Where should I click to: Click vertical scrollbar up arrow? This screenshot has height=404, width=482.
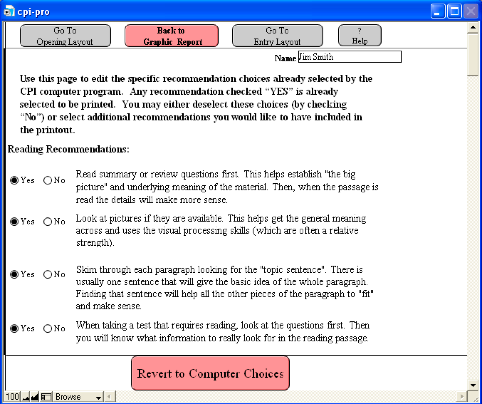(473, 28)
